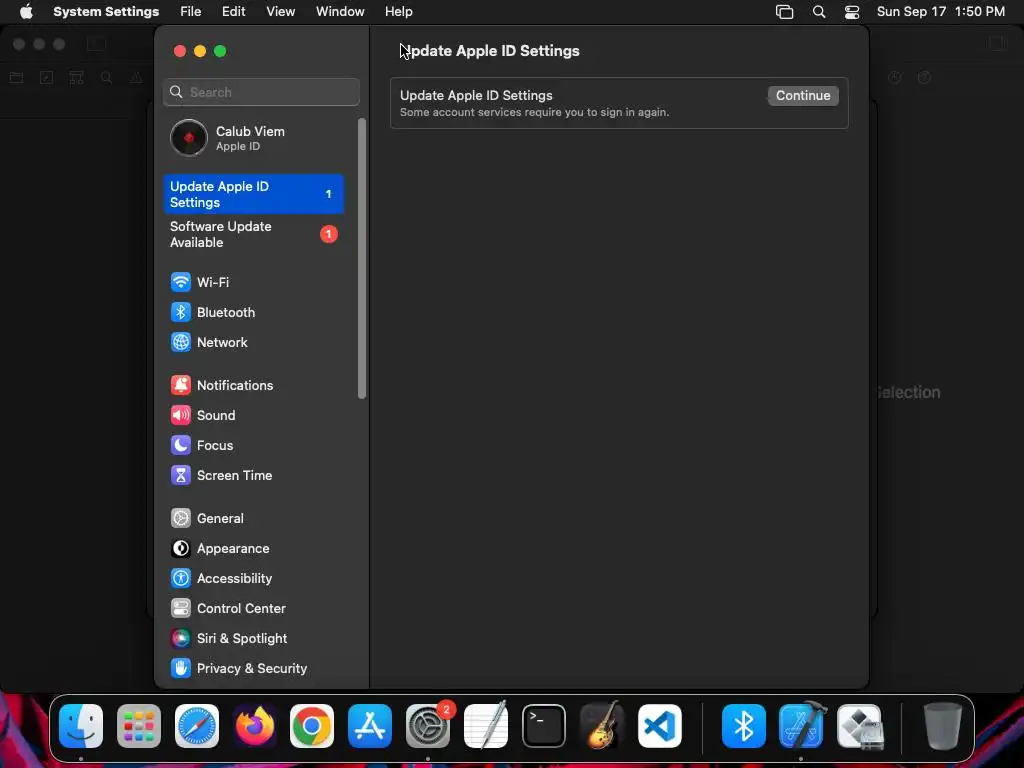Viewport: 1024px width, 768px height.
Task: Open TextEdit from the Dock
Action: (486, 726)
